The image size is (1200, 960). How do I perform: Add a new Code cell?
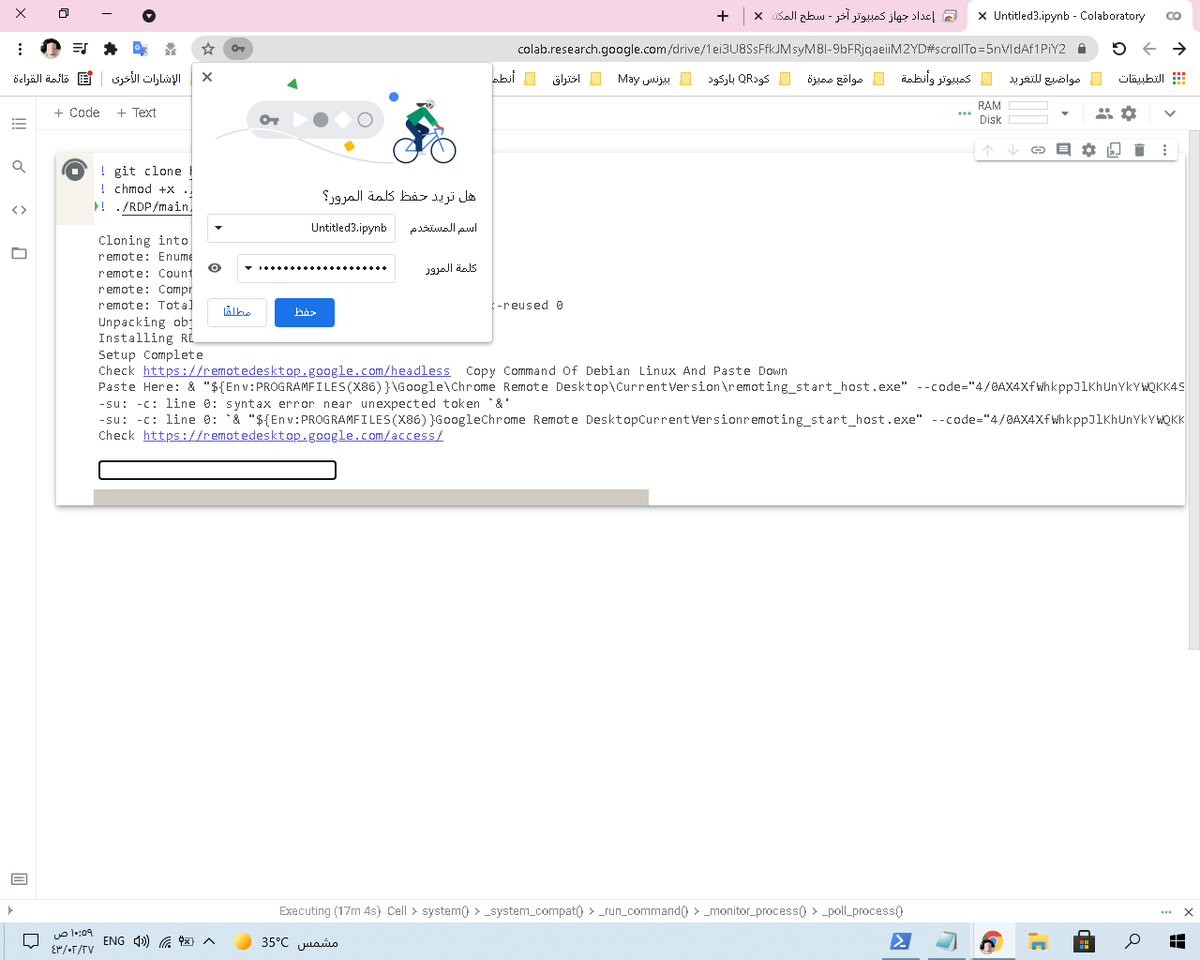(77, 113)
